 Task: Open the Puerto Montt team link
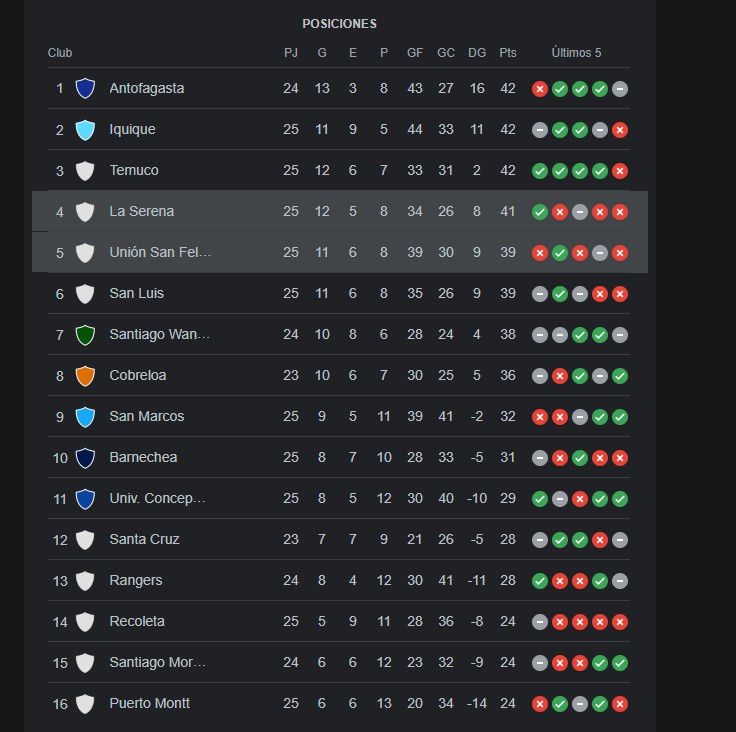click(x=149, y=703)
